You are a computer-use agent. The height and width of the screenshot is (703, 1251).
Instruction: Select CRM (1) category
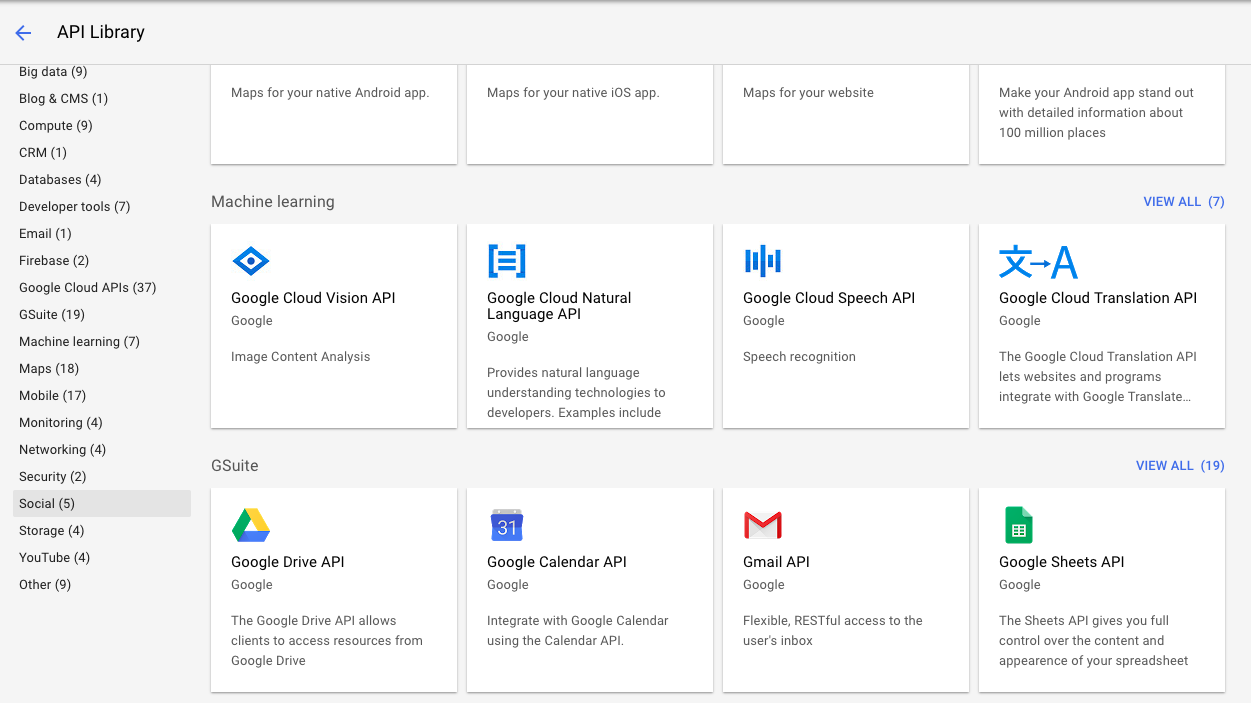pos(42,153)
